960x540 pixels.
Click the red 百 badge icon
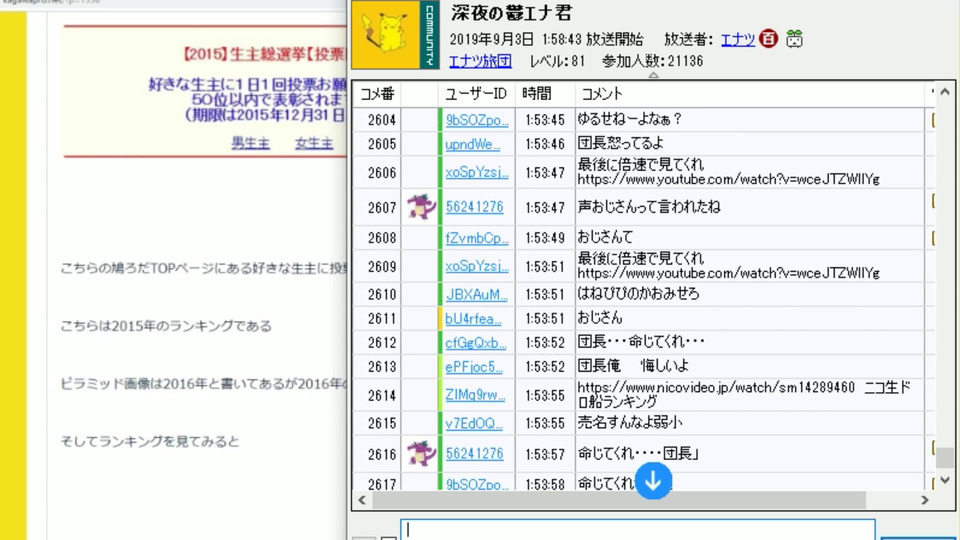click(x=768, y=39)
